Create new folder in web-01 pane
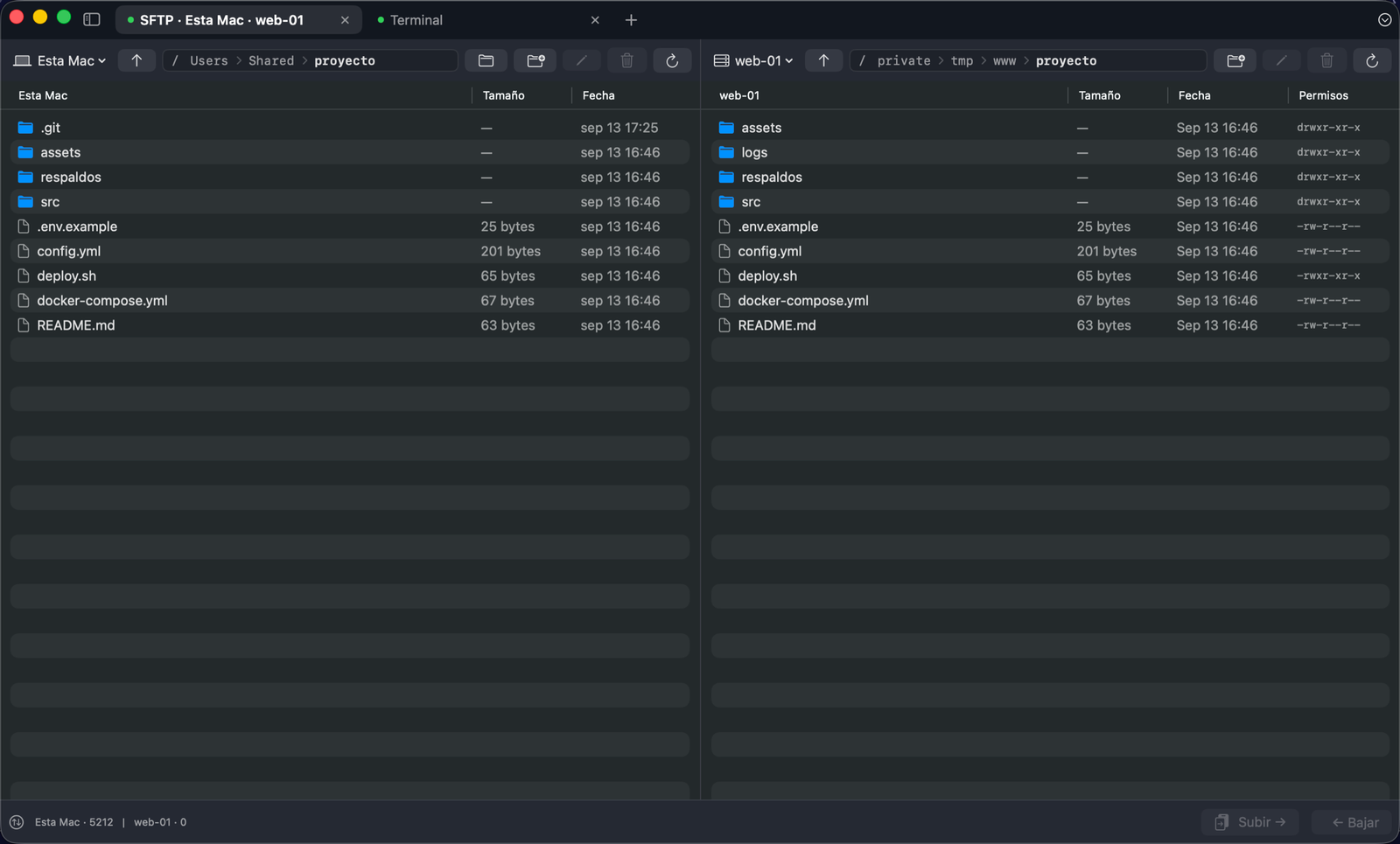Image resolution: width=1400 pixels, height=844 pixels. [1235, 60]
